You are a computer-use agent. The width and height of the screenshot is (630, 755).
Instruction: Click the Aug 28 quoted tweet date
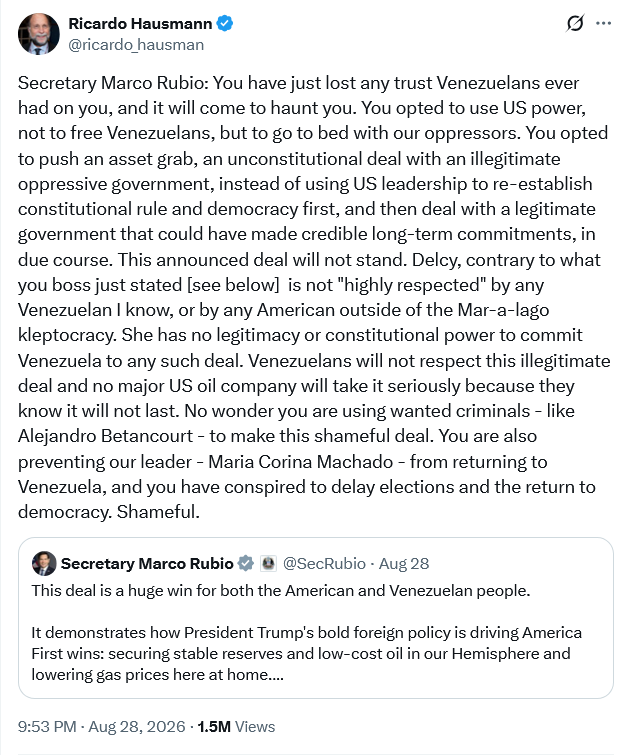point(404,563)
